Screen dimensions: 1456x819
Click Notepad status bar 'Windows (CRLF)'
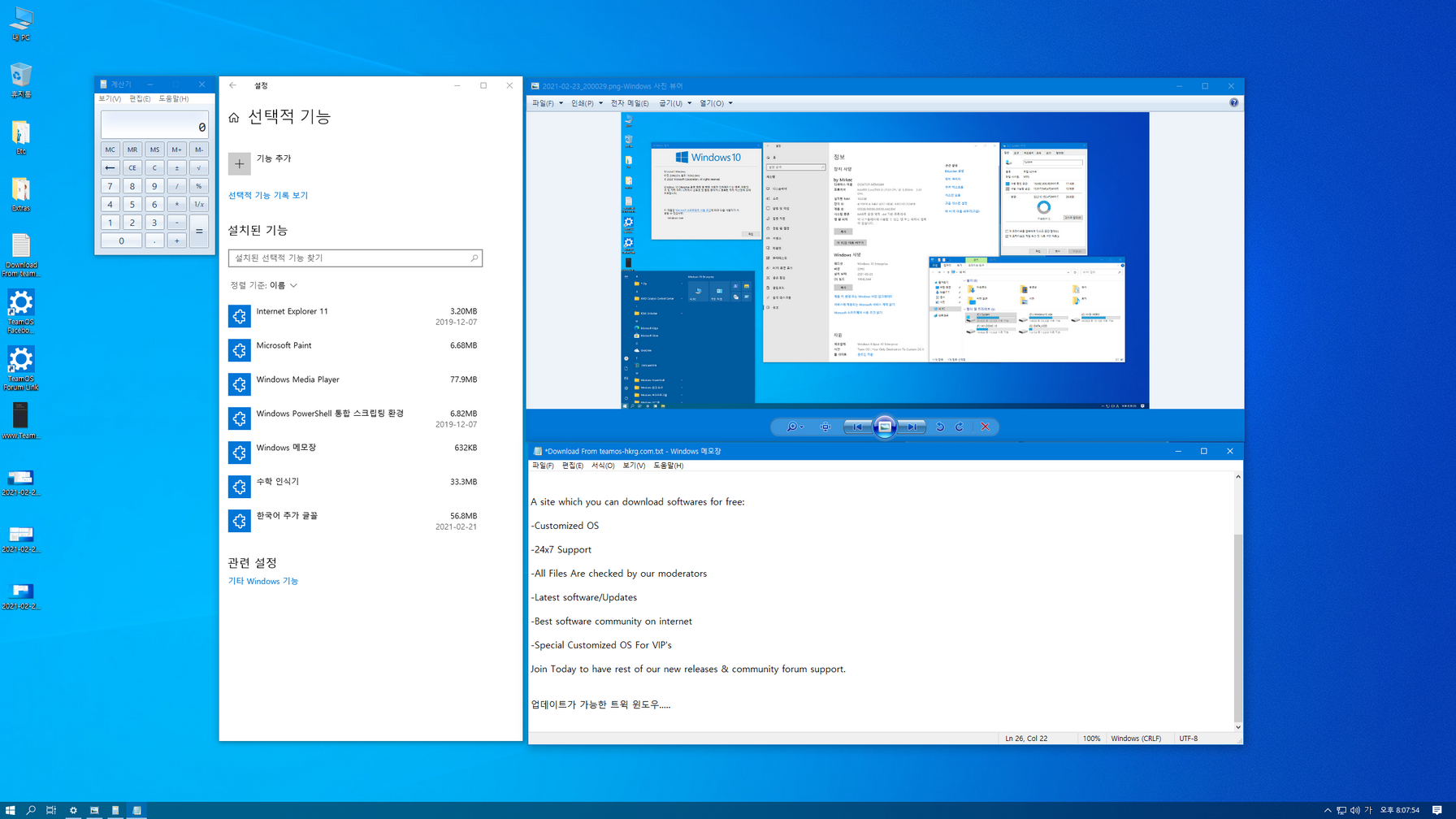pos(1135,739)
